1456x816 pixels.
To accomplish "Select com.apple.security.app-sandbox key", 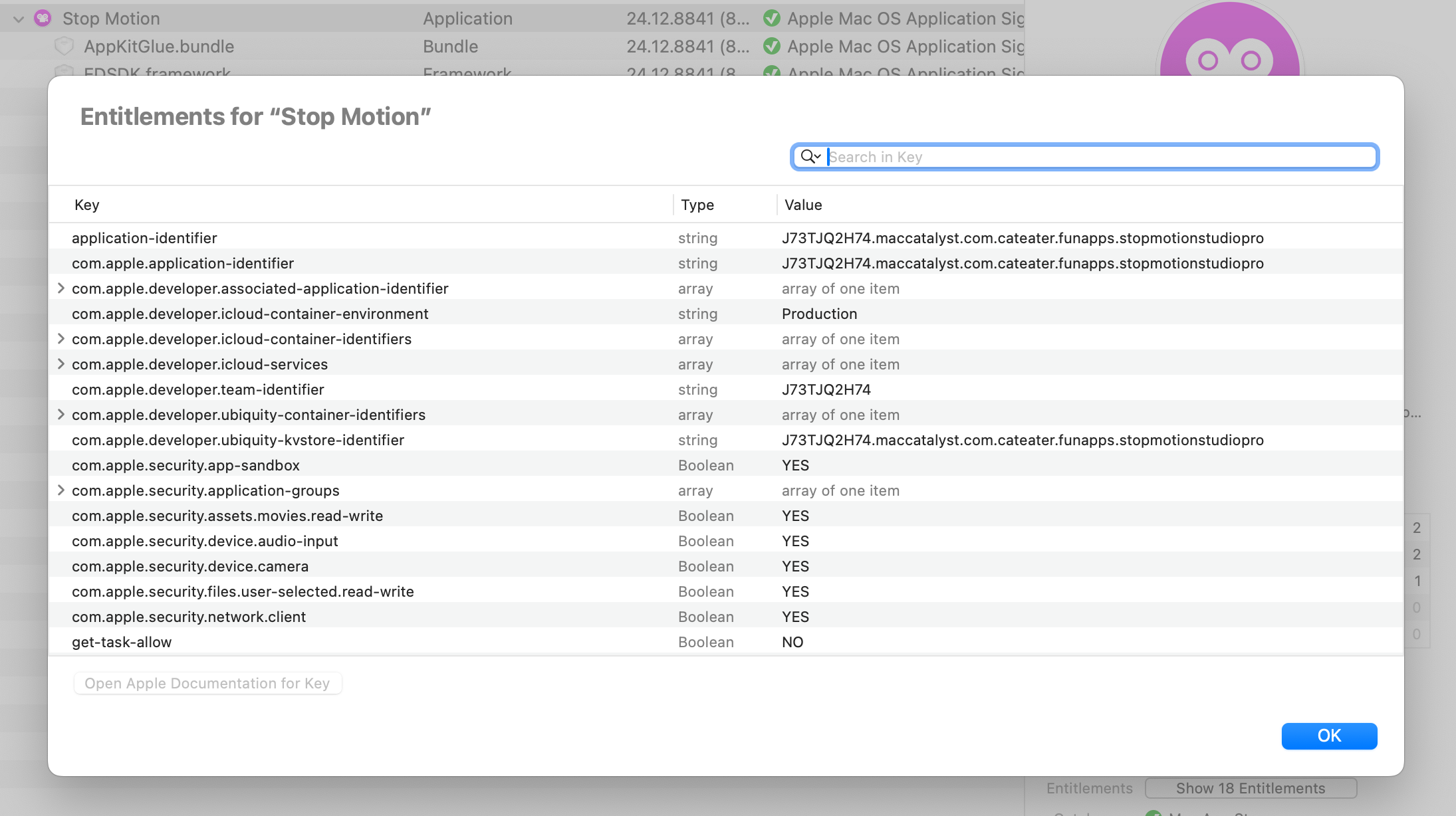I will tap(185, 465).
